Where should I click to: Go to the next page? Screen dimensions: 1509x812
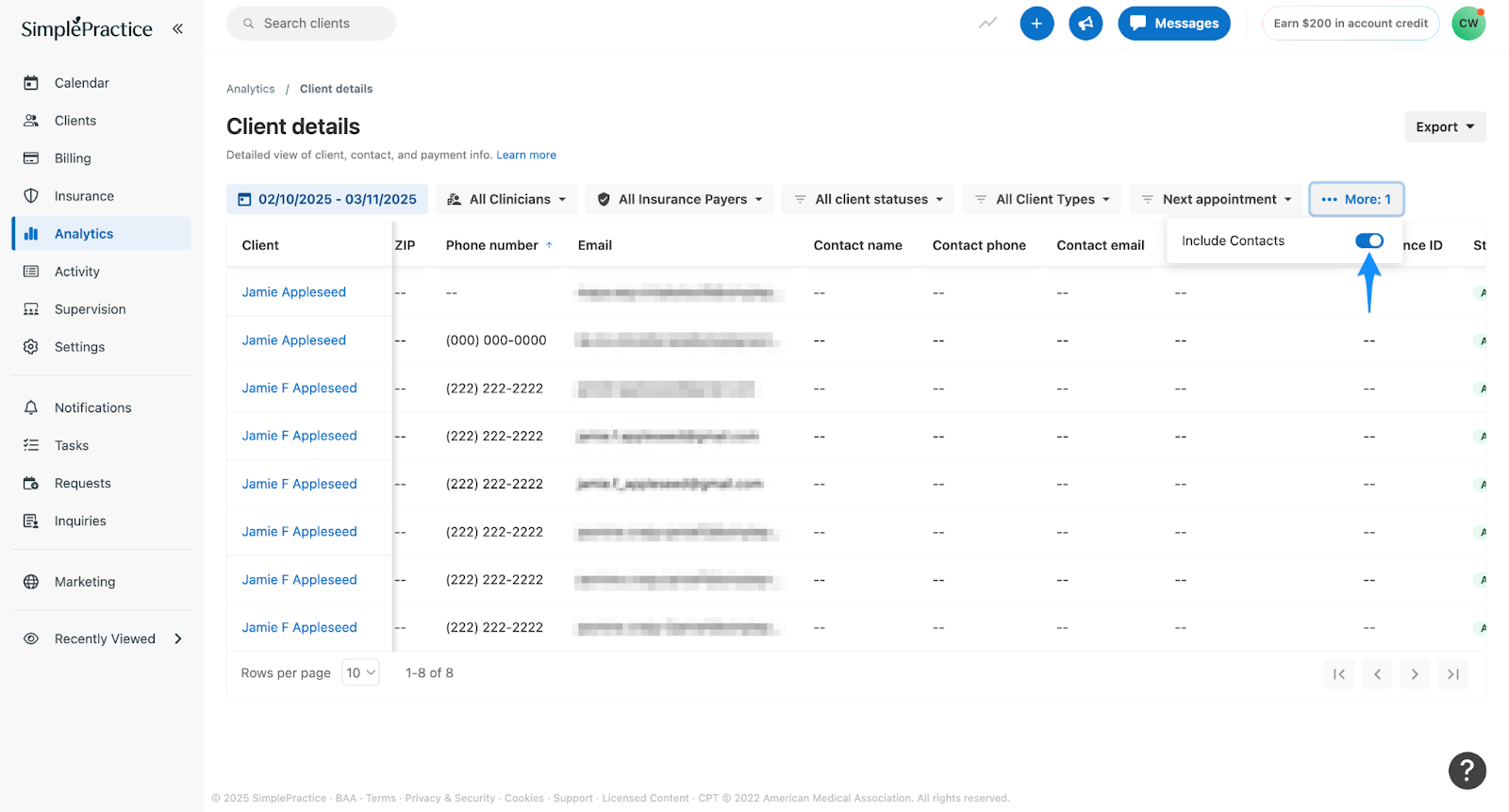point(1415,673)
